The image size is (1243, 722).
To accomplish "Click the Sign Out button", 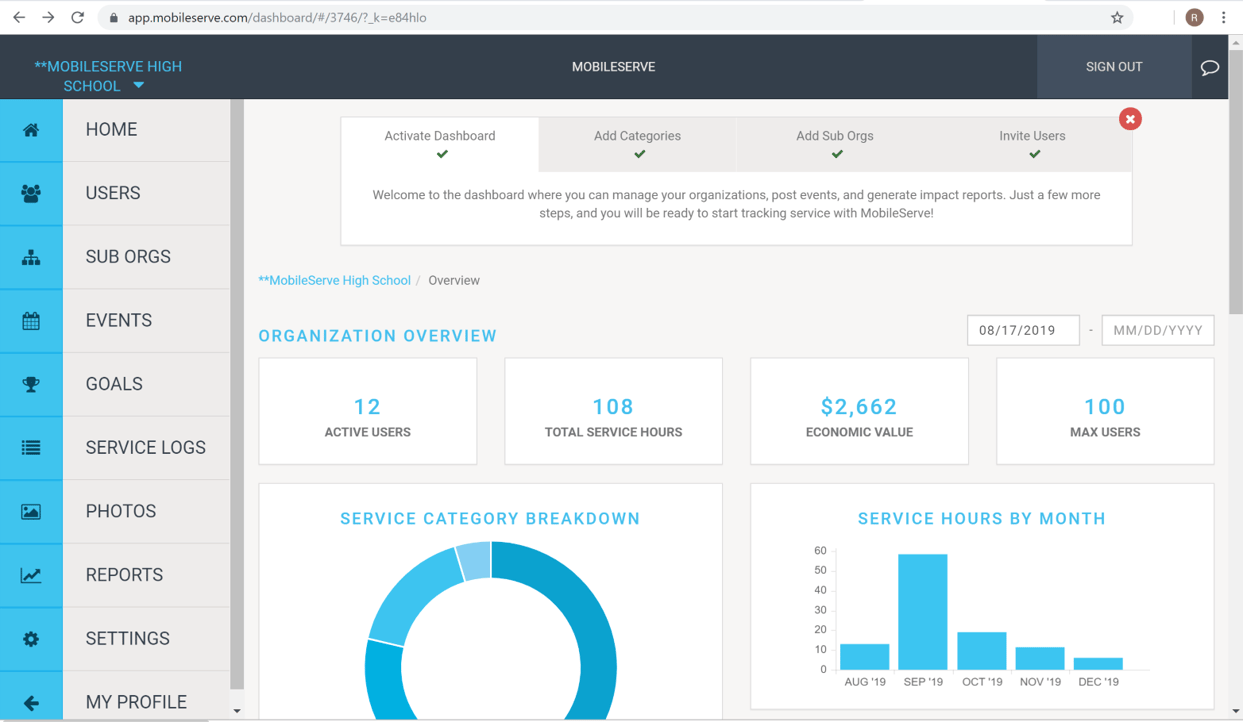I will pyautogui.click(x=1113, y=67).
